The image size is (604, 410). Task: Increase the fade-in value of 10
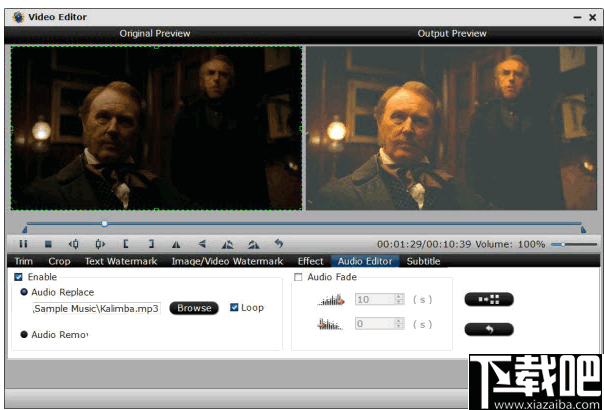[x=399, y=297]
